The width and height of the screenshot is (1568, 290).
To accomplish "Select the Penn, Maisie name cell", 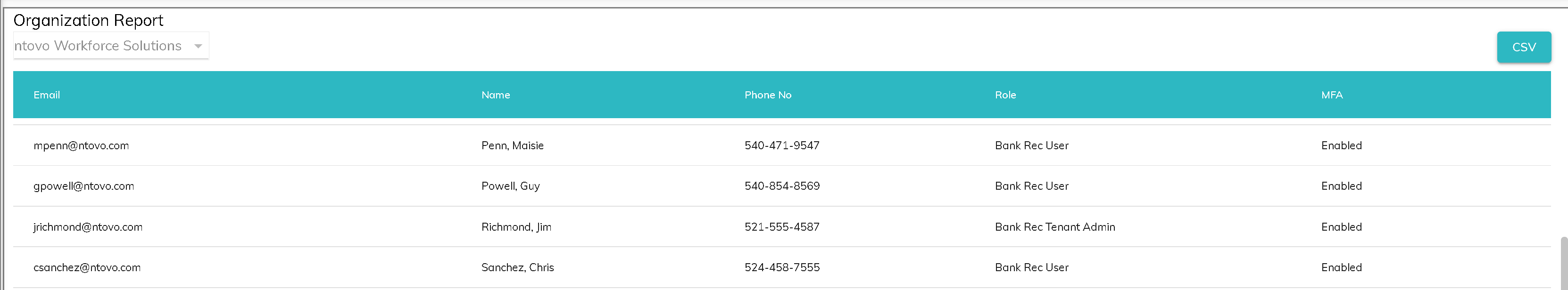I will pos(512,146).
